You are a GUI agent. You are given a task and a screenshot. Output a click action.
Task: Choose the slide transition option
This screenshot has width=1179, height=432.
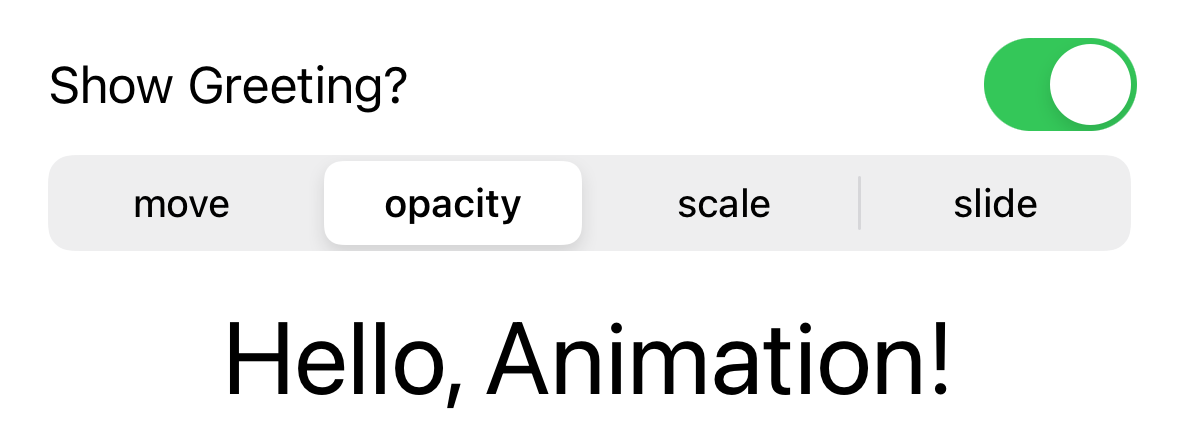995,204
